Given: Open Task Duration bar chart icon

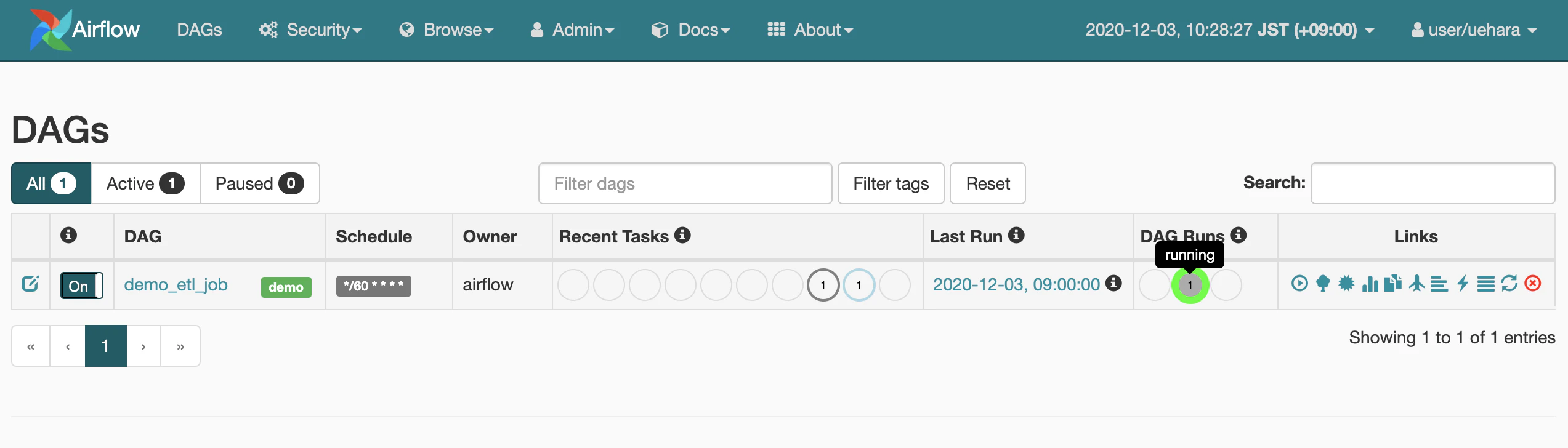Looking at the screenshot, I should (x=1370, y=284).
